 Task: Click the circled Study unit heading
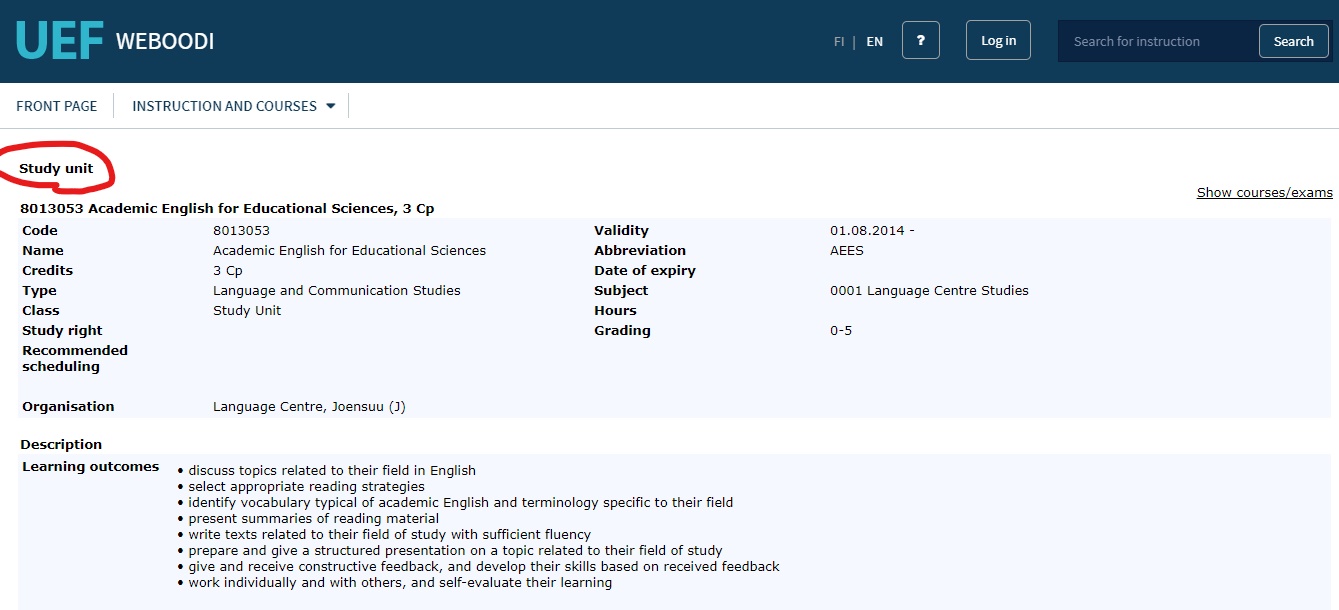pos(56,168)
